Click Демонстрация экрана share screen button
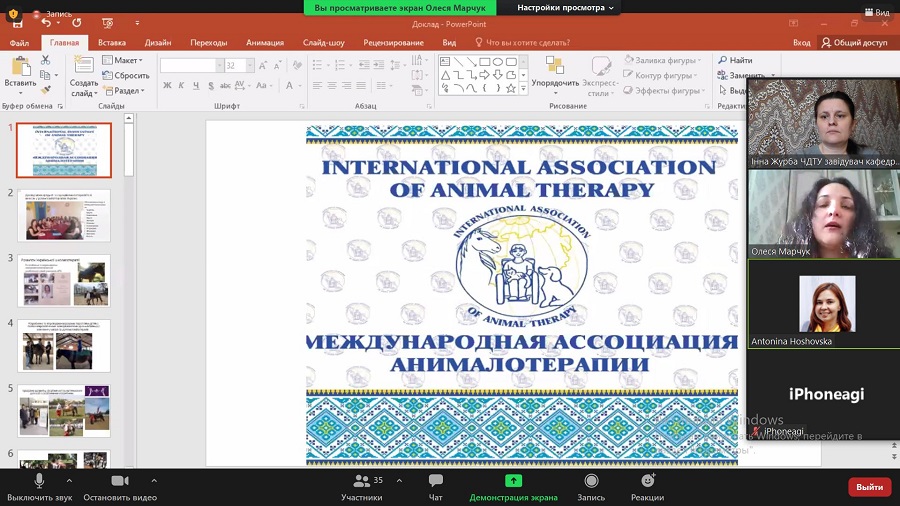 click(x=514, y=487)
